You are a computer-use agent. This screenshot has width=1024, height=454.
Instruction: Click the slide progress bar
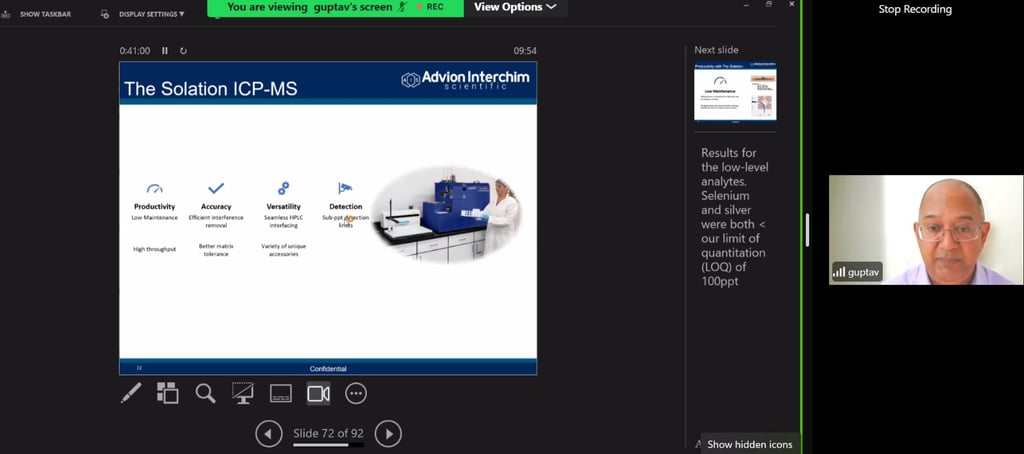[x=328, y=445]
